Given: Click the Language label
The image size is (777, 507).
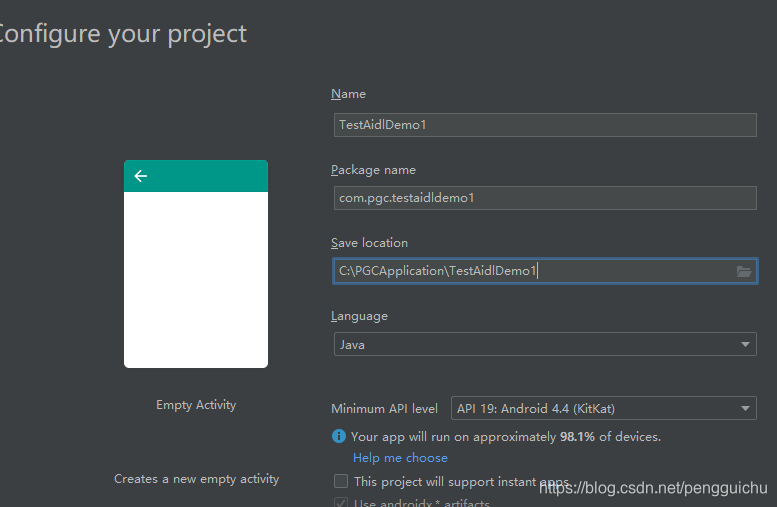Looking at the screenshot, I should 359,316.
